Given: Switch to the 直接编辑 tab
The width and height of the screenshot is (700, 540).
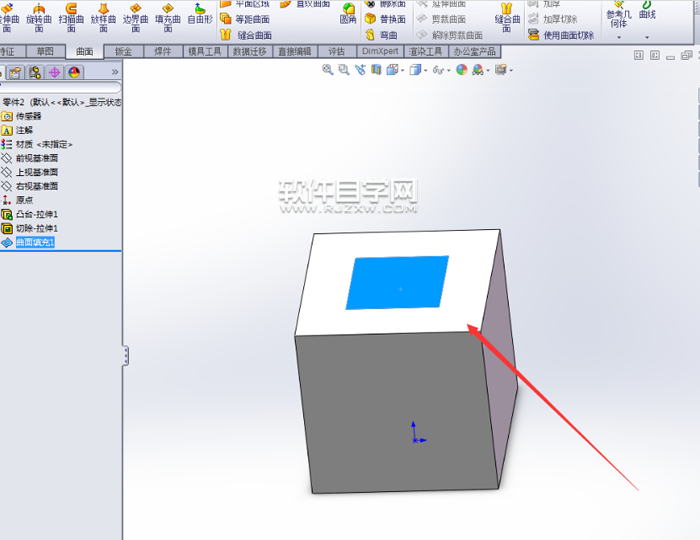Looking at the screenshot, I should coord(295,51).
